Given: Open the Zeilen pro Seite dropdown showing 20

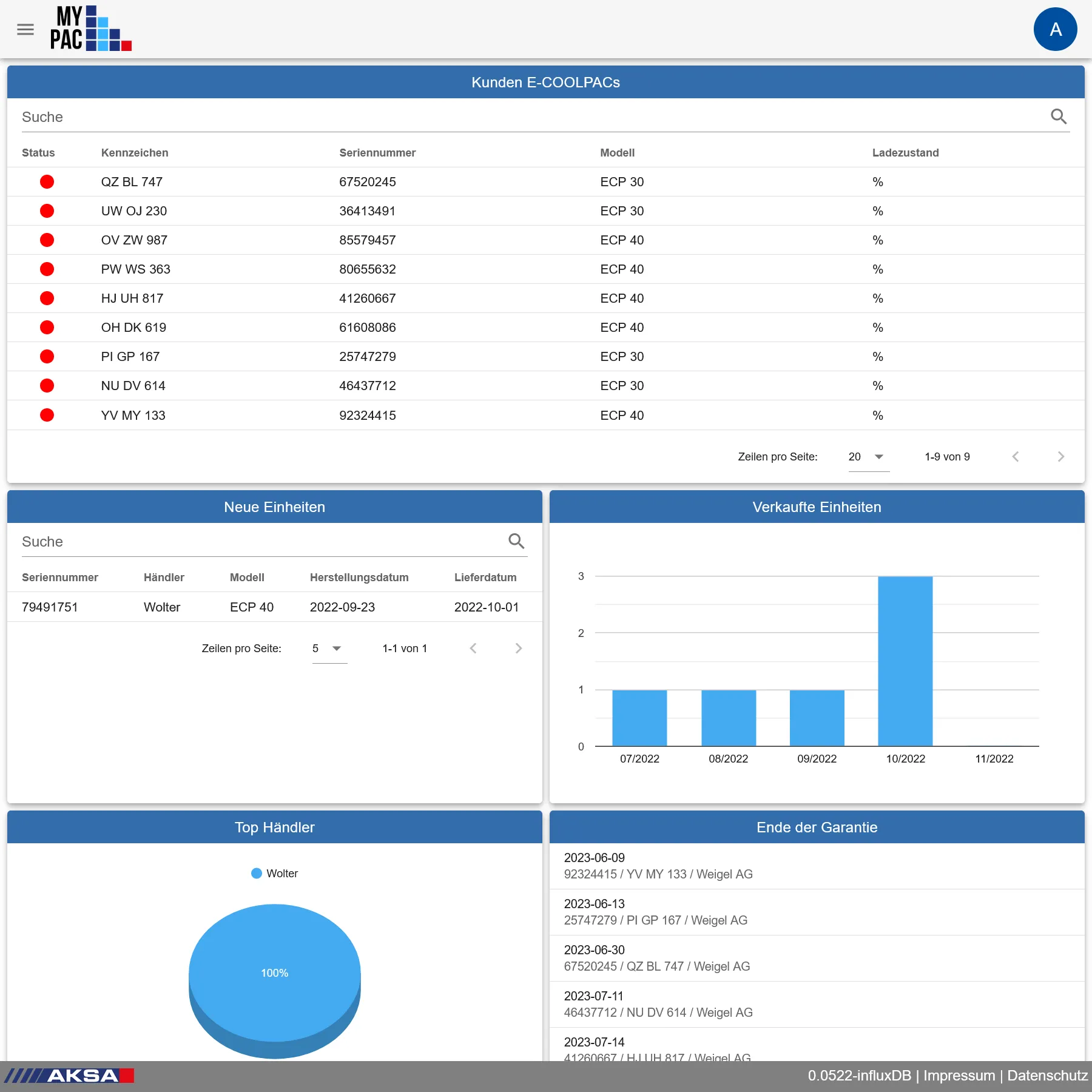Looking at the screenshot, I should (x=864, y=456).
